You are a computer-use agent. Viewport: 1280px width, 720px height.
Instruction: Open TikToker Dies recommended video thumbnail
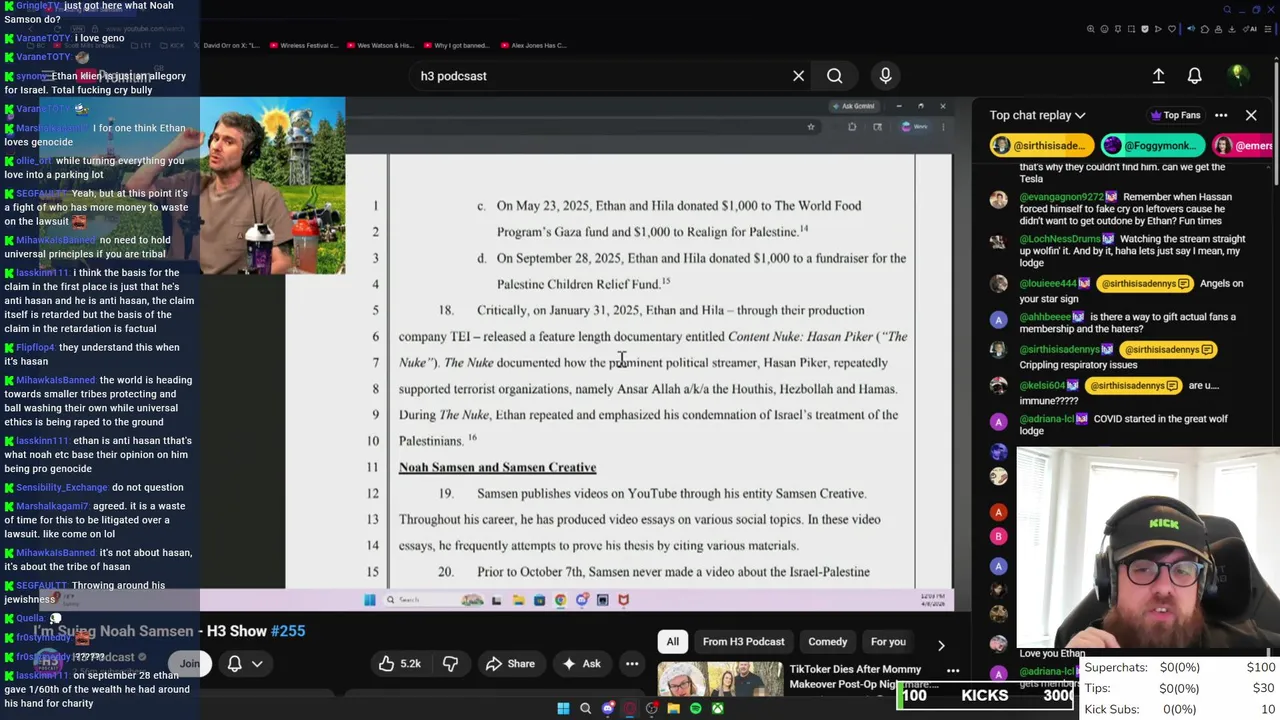click(x=720, y=679)
